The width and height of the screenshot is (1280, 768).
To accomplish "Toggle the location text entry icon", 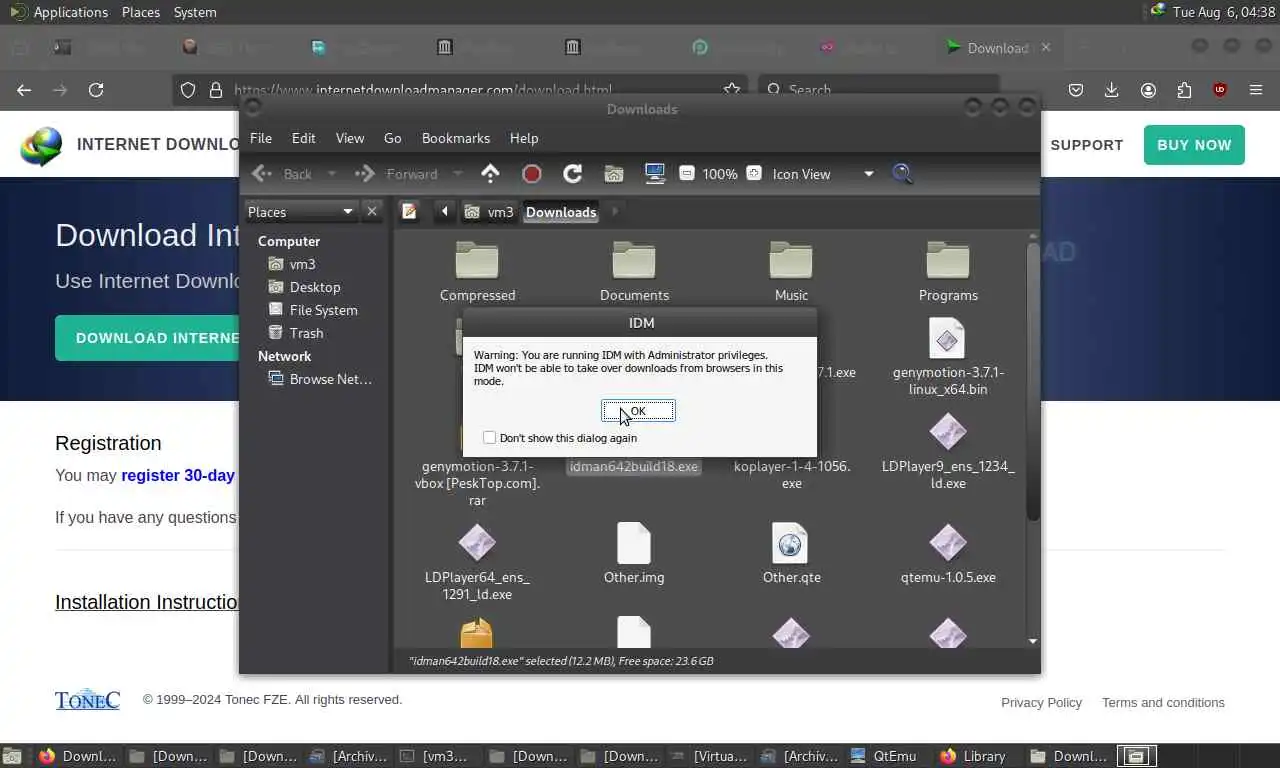I will [x=409, y=211].
